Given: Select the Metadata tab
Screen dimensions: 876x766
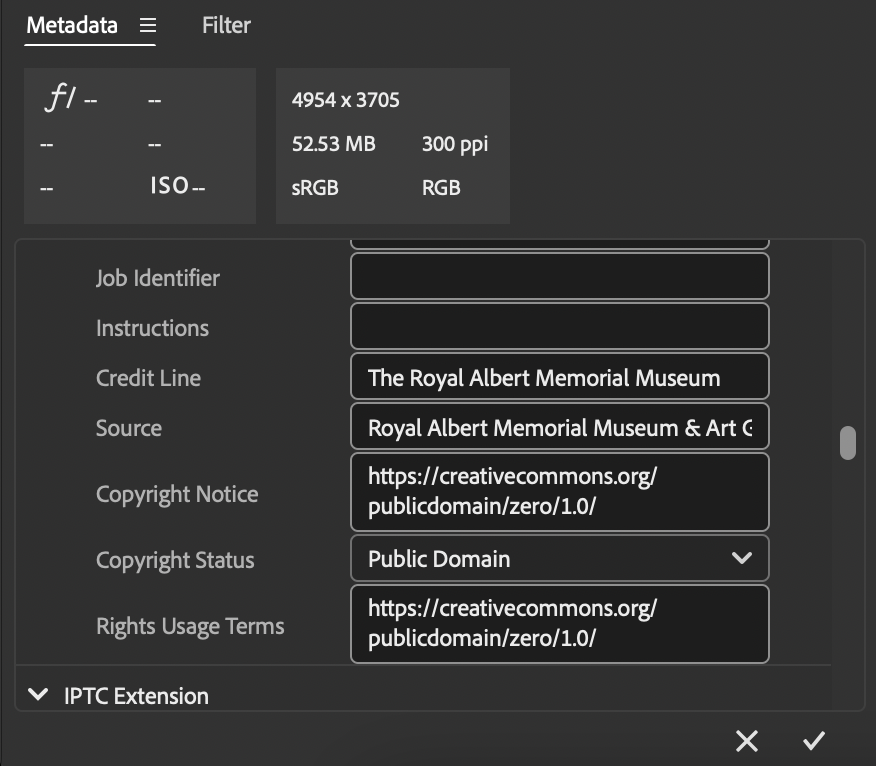Looking at the screenshot, I should click(x=72, y=25).
